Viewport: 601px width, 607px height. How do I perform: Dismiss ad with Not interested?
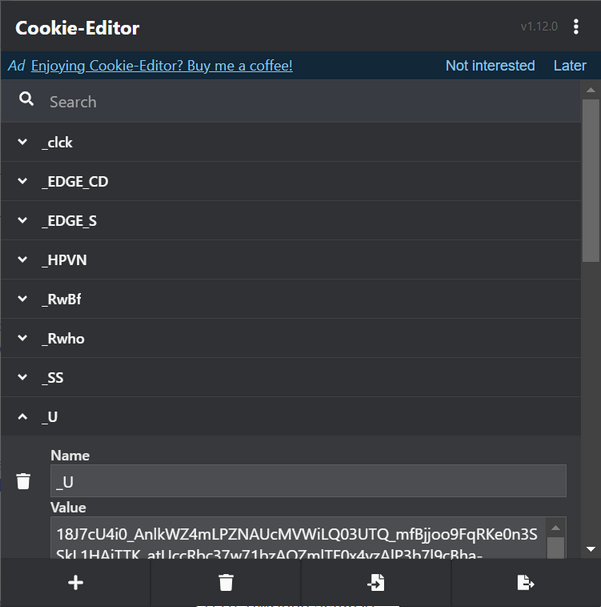(490, 66)
